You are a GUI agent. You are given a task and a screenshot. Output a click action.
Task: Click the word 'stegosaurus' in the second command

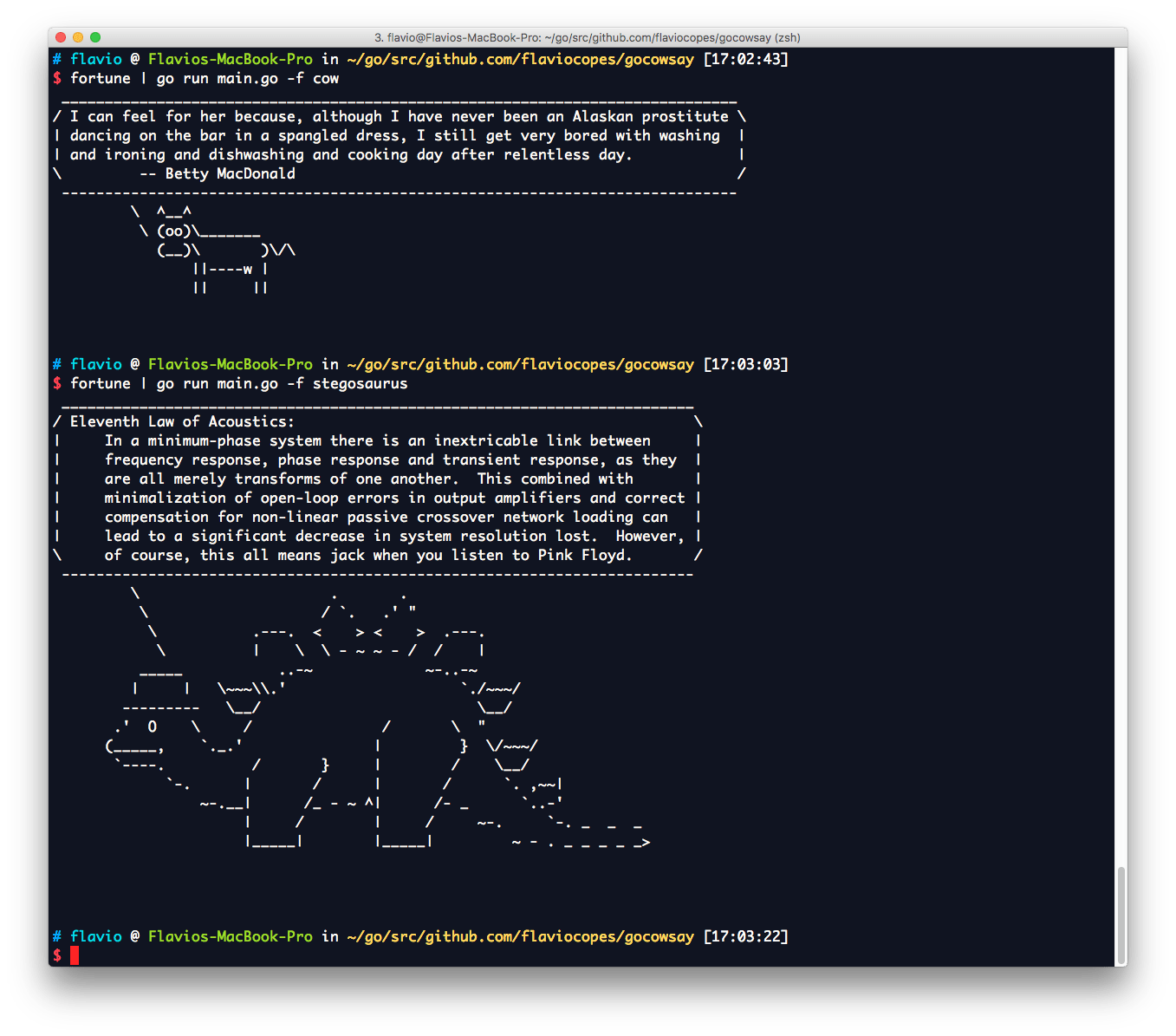click(360, 383)
